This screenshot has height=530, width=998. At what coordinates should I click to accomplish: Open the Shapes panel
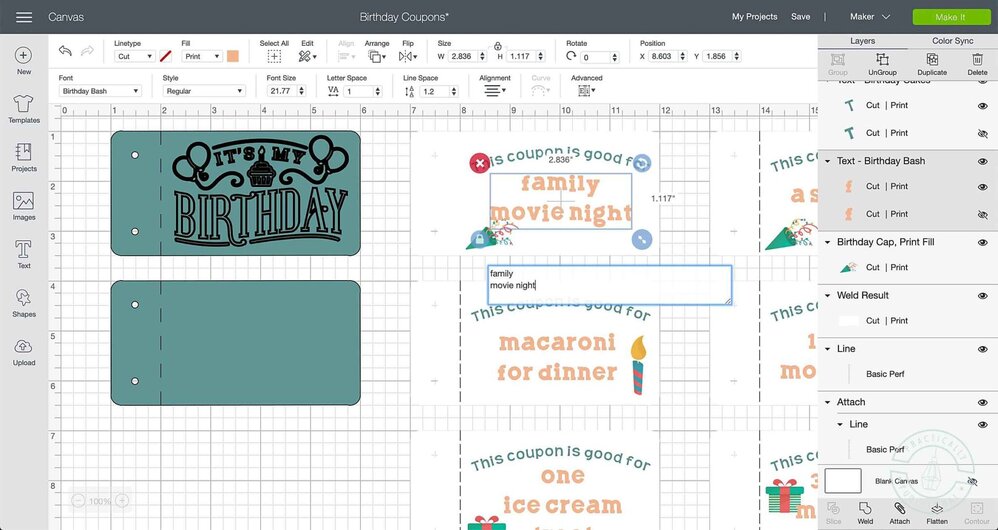coord(24,303)
